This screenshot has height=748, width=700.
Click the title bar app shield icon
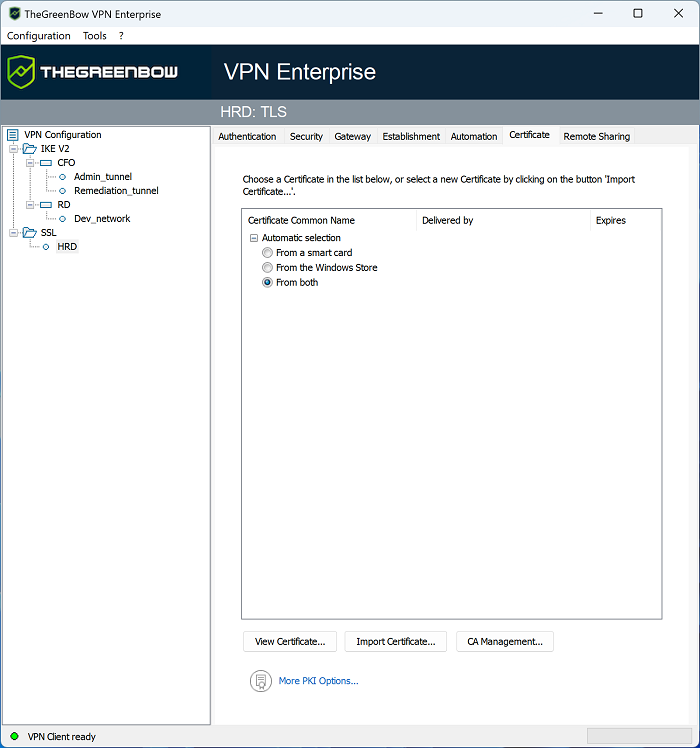(x=14, y=13)
